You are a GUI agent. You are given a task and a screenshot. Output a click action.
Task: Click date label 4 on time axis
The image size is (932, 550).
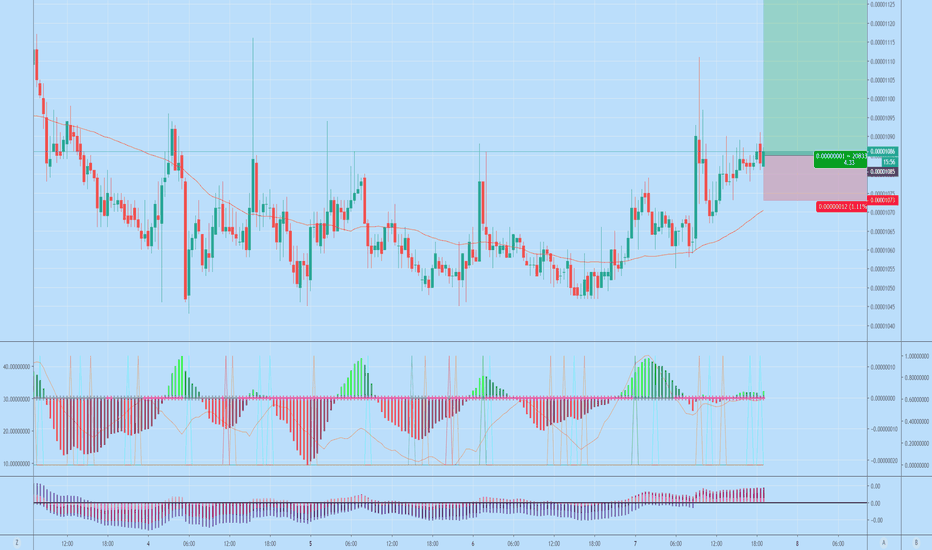[148, 543]
